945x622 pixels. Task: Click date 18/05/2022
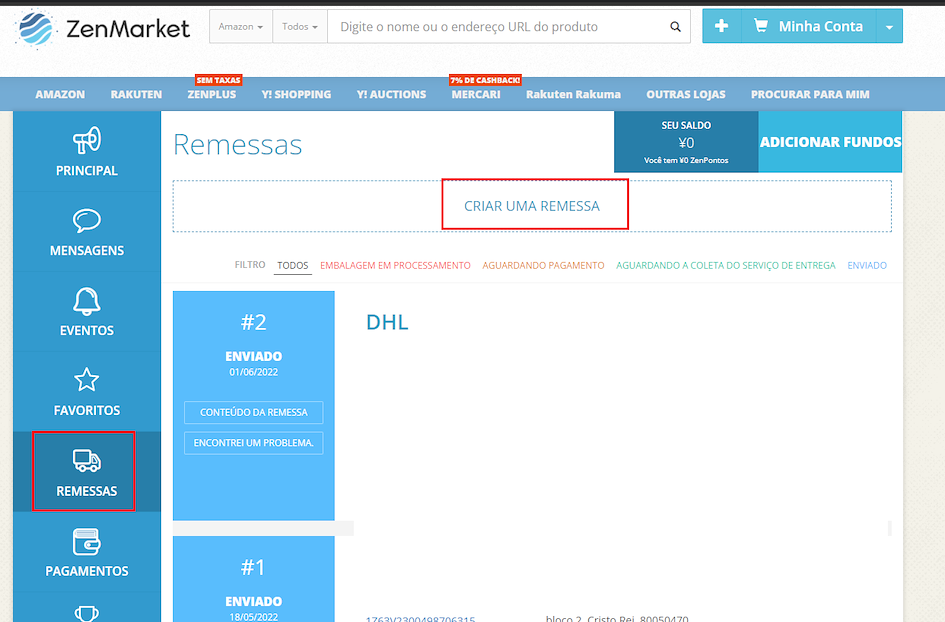pyautogui.click(x=253, y=617)
